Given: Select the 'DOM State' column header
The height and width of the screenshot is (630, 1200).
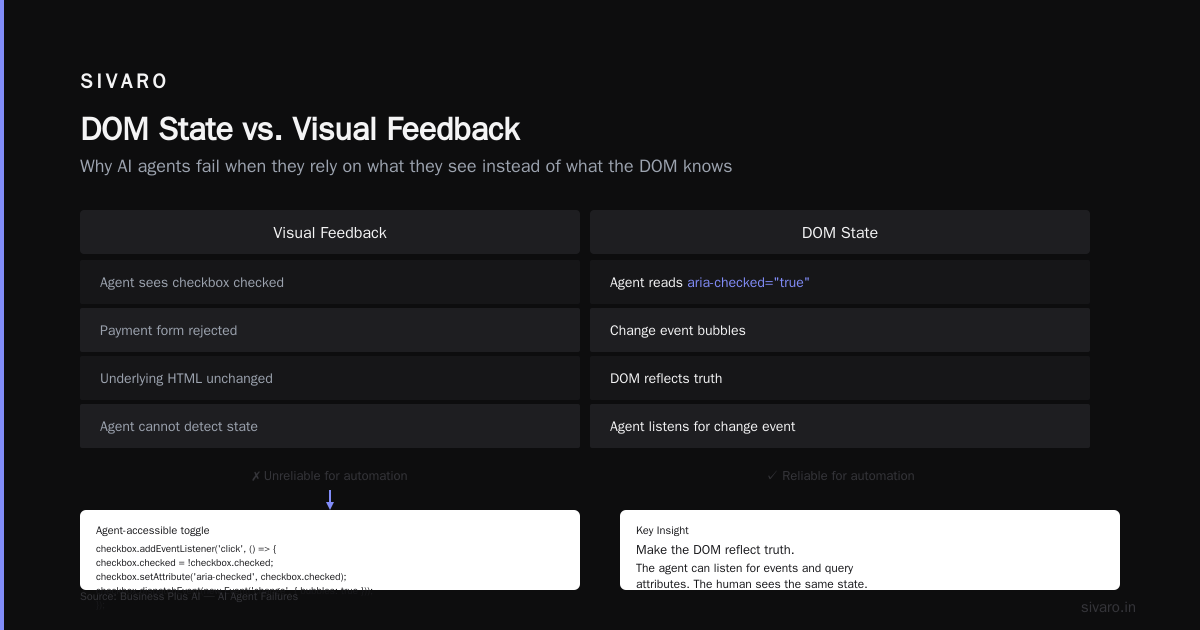Looking at the screenshot, I should pos(840,232).
